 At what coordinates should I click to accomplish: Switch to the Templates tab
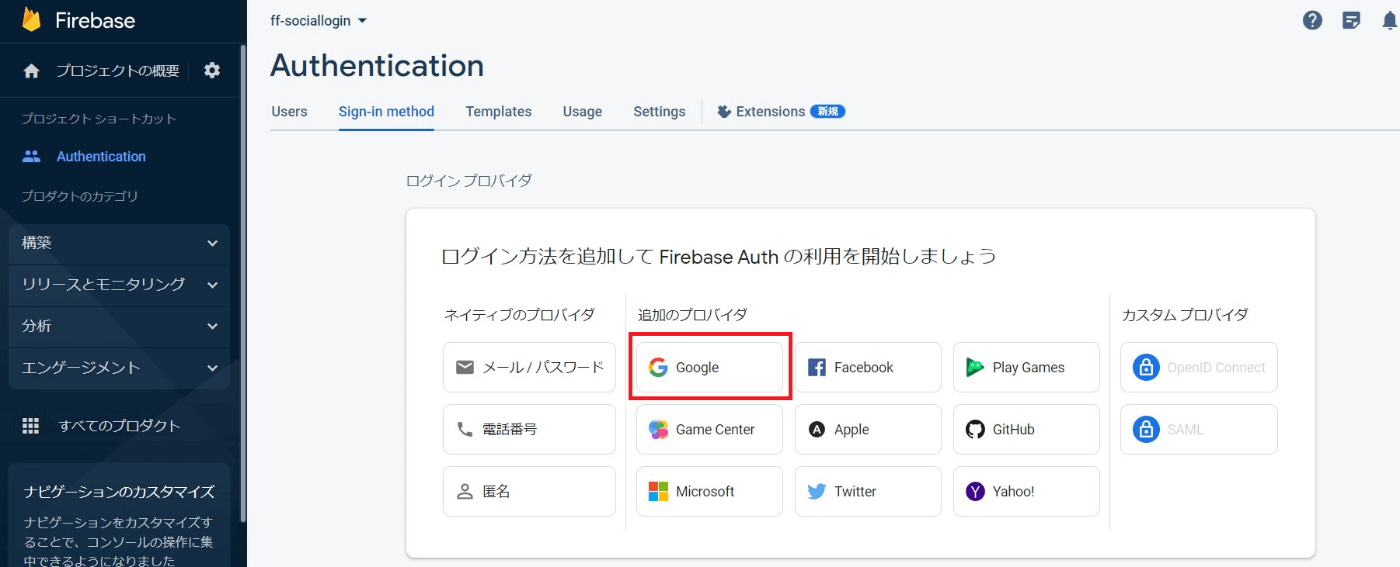coord(498,112)
